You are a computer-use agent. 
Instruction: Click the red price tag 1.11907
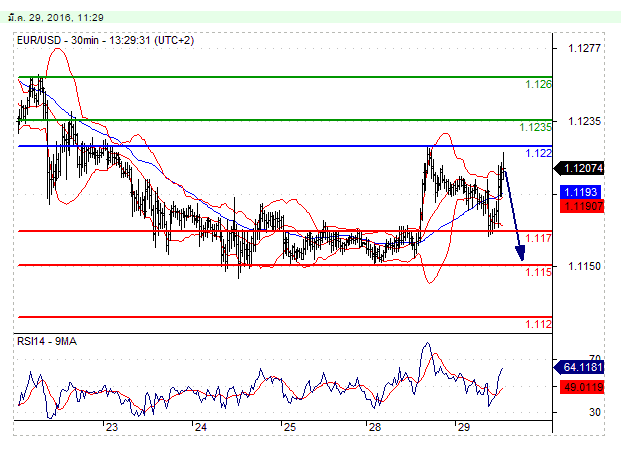[582, 206]
